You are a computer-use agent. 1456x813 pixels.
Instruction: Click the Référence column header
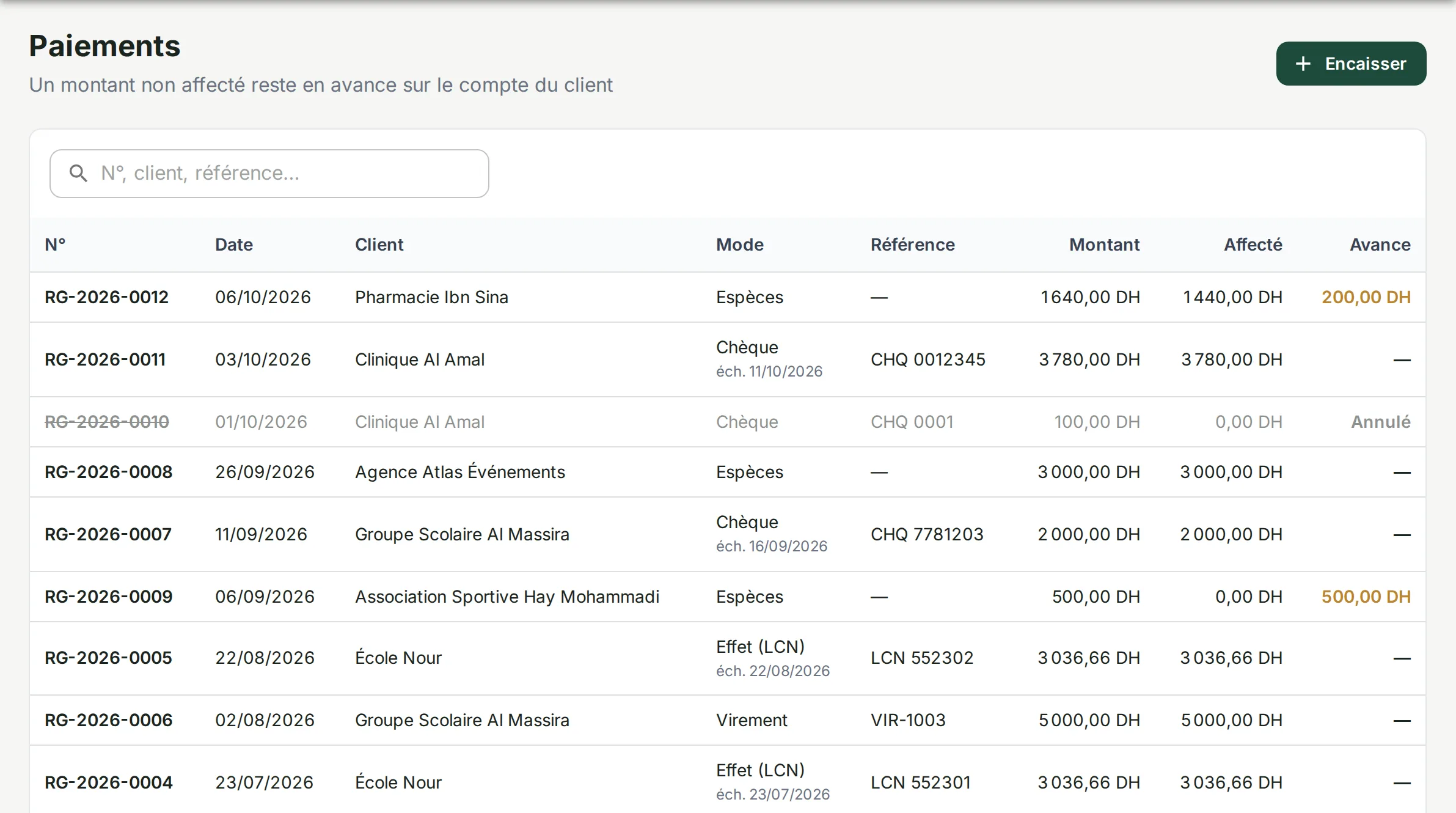pos(913,245)
